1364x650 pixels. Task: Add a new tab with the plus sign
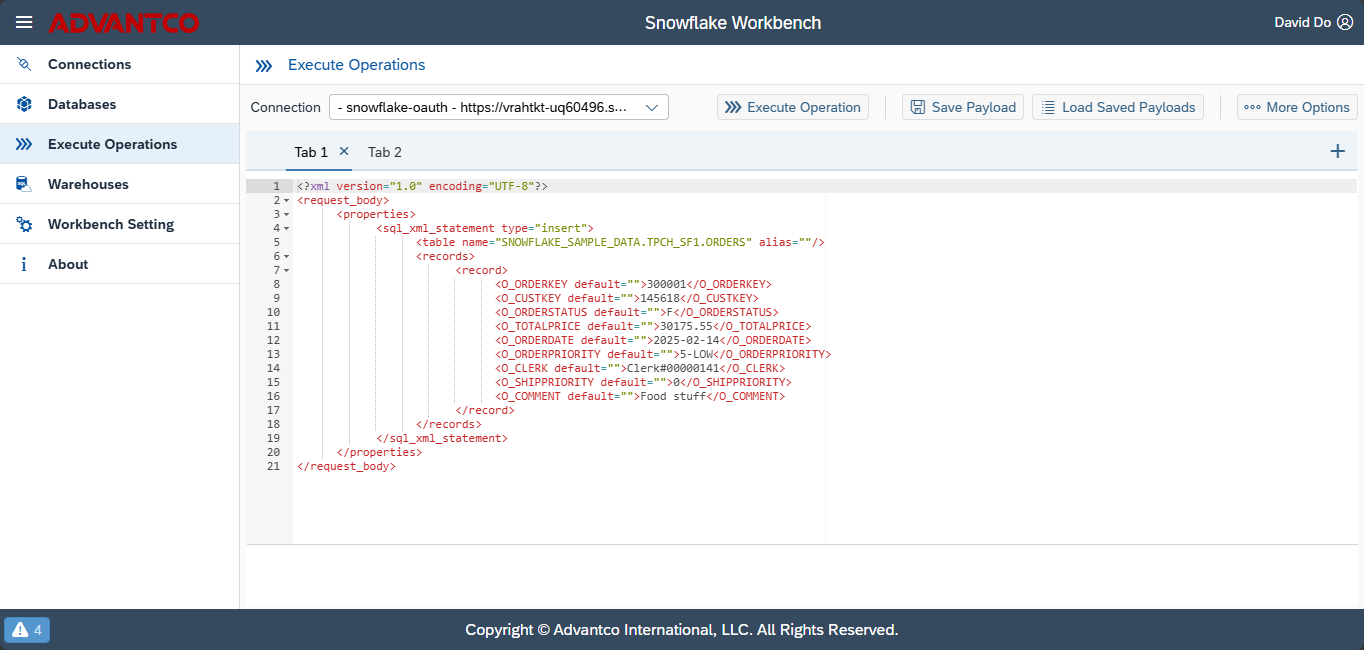tap(1337, 151)
